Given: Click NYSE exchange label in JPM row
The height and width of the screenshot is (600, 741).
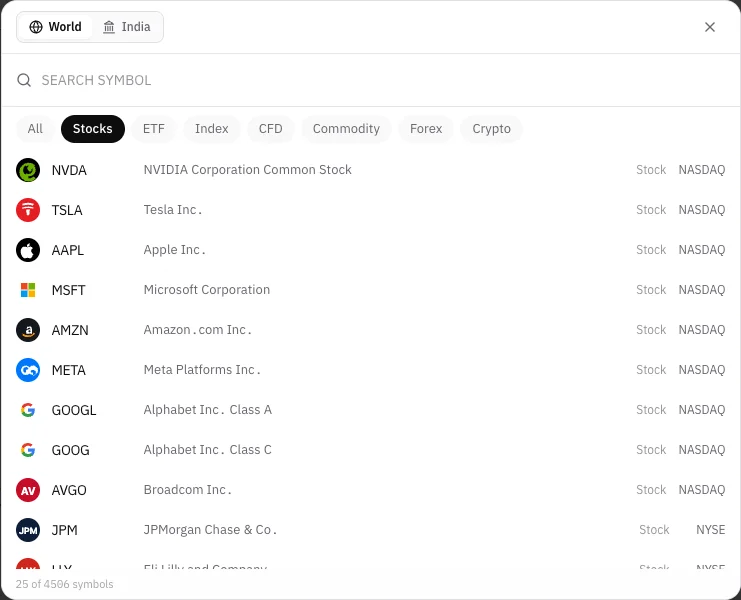Looking at the screenshot, I should point(710,530).
